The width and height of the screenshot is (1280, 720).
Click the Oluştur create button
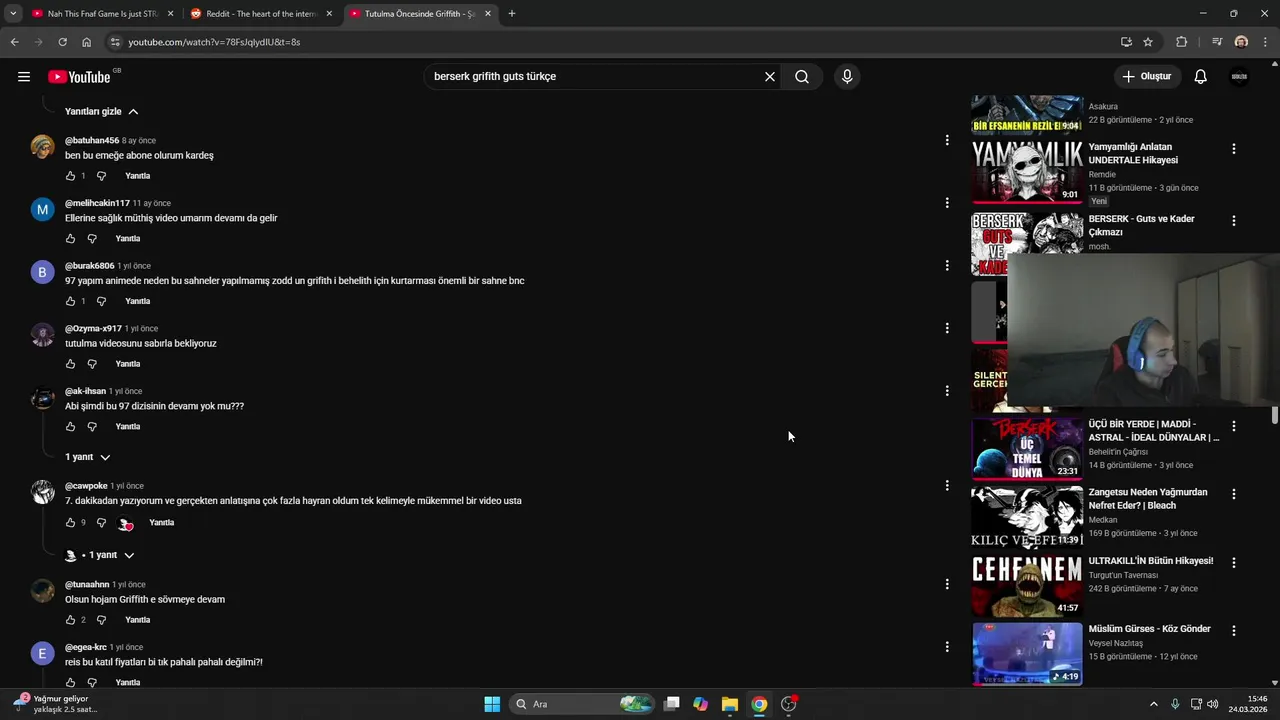(1147, 77)
